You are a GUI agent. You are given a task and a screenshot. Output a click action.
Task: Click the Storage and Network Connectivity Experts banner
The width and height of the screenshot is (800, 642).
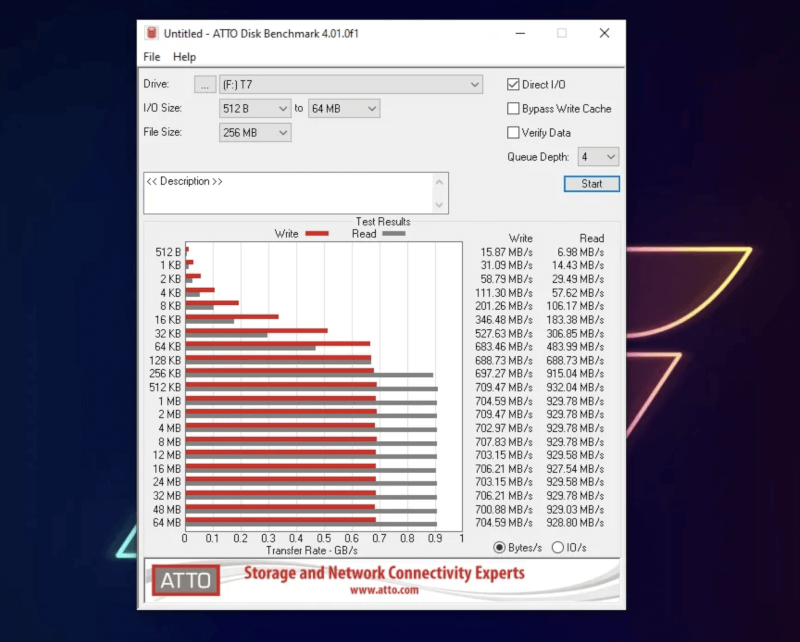coord(384,573)
